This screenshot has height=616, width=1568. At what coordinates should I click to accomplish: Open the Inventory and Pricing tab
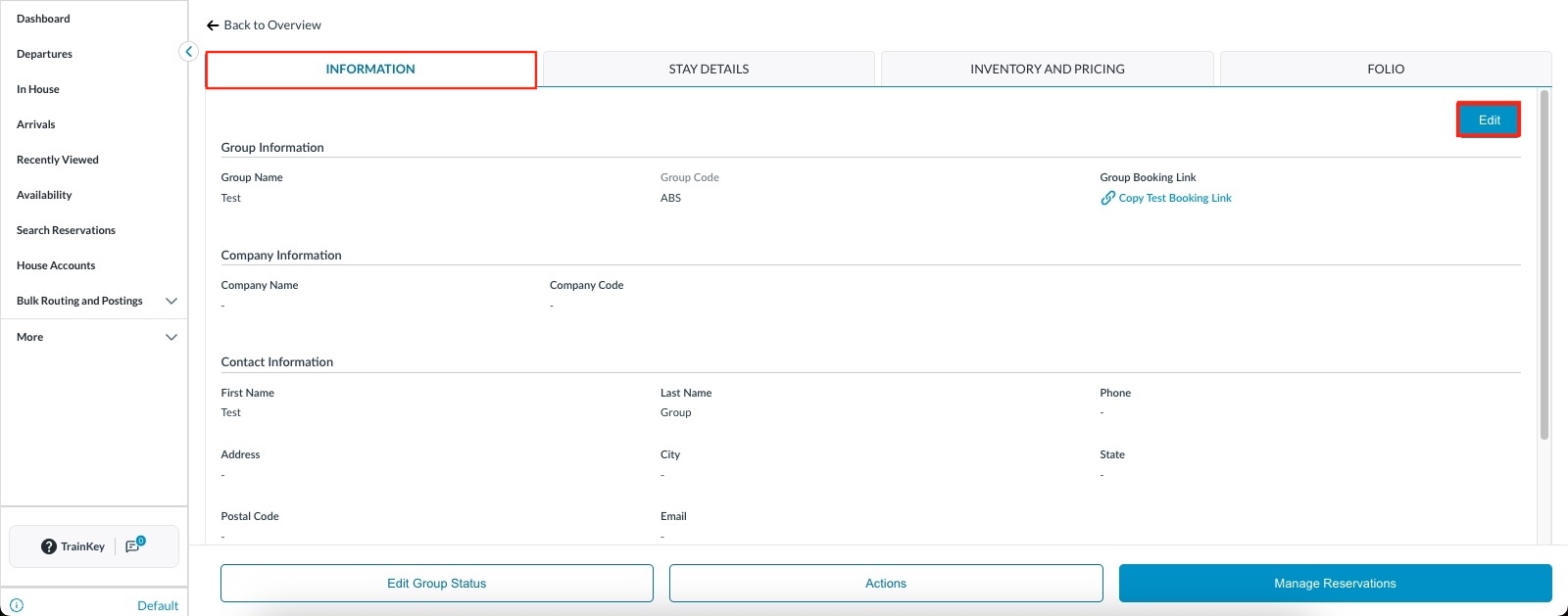(1047, 70)
